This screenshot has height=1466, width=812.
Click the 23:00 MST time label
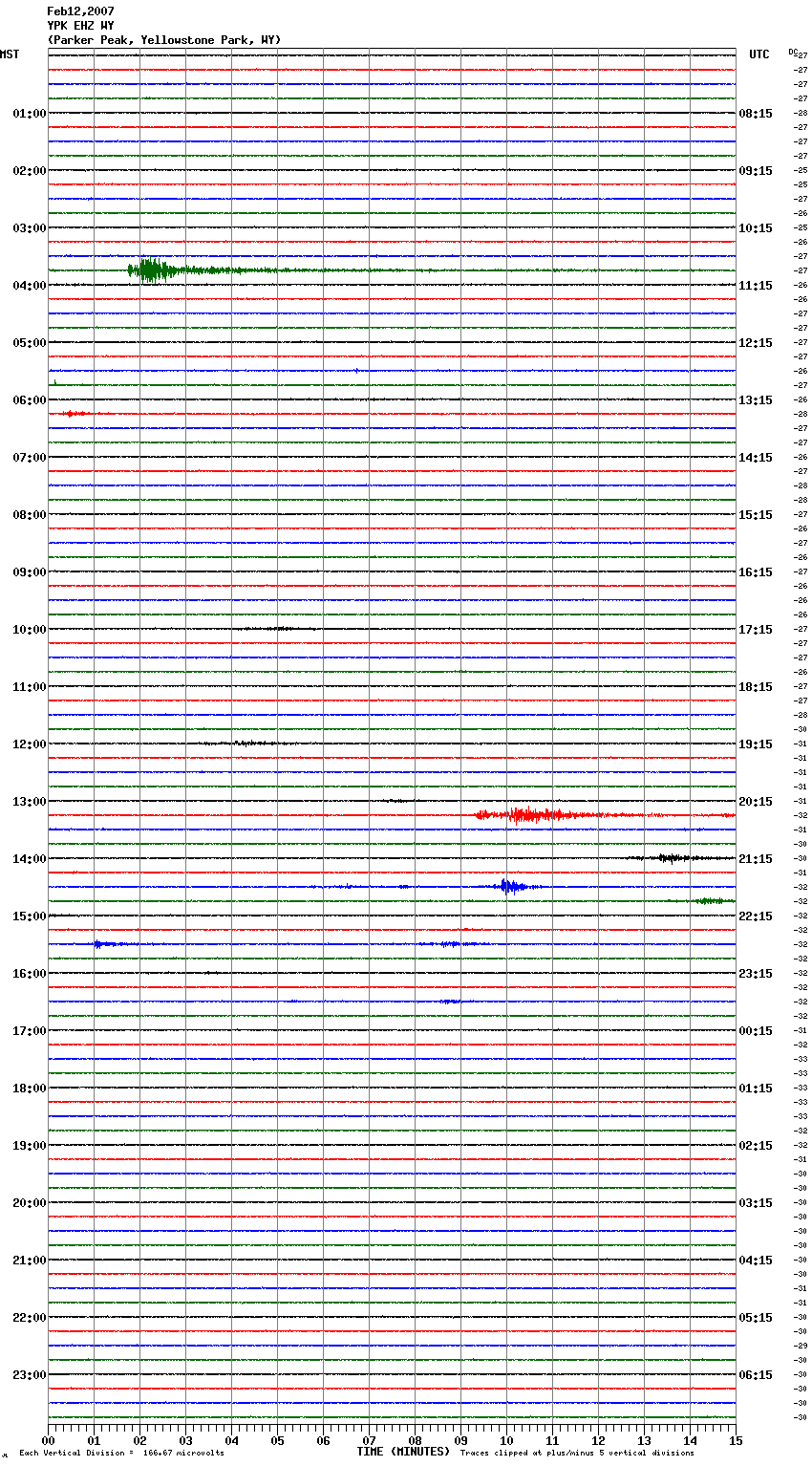(x=29, y=1375)
